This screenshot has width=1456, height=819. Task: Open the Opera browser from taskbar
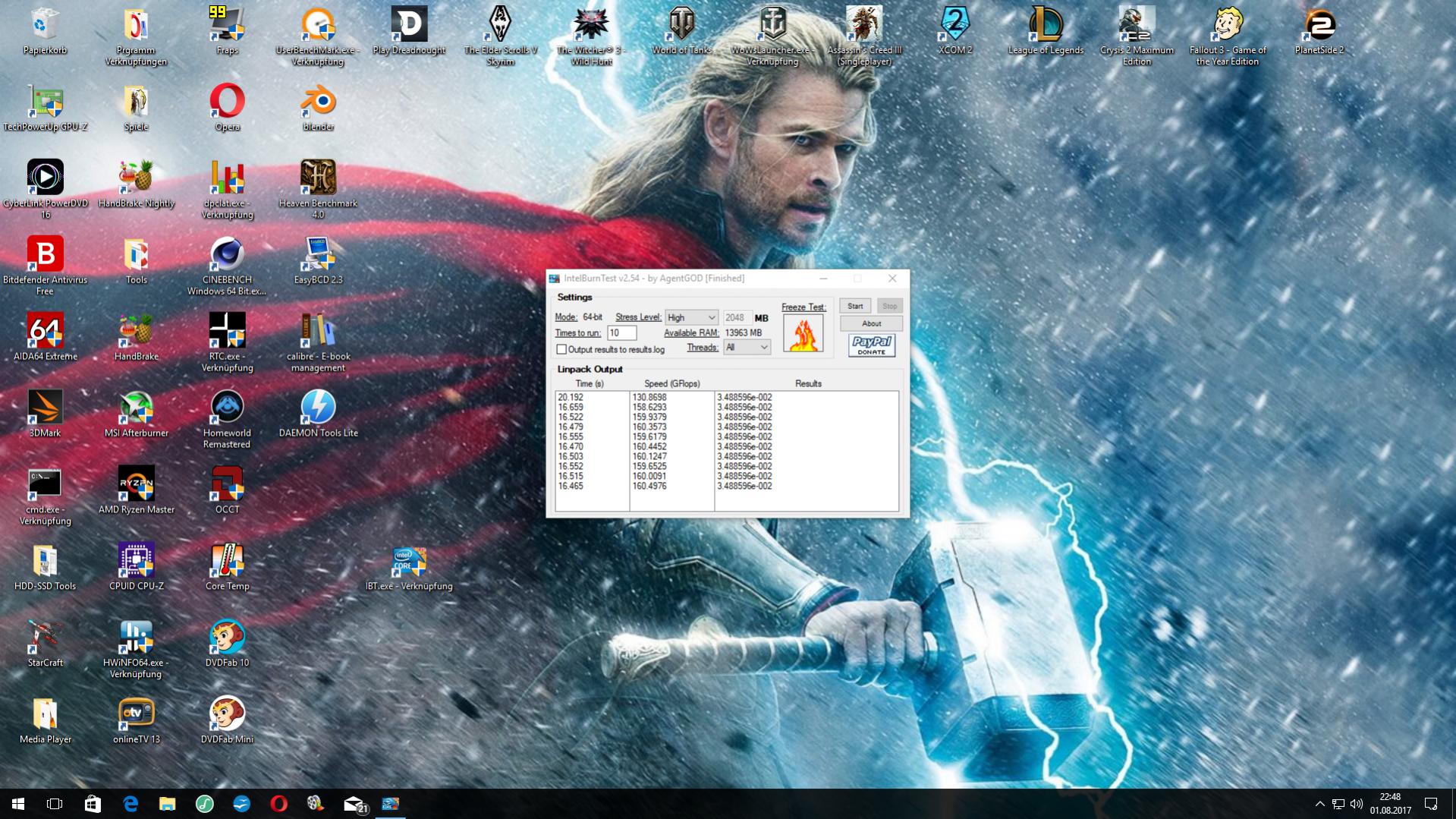click(x=278, y=804)
